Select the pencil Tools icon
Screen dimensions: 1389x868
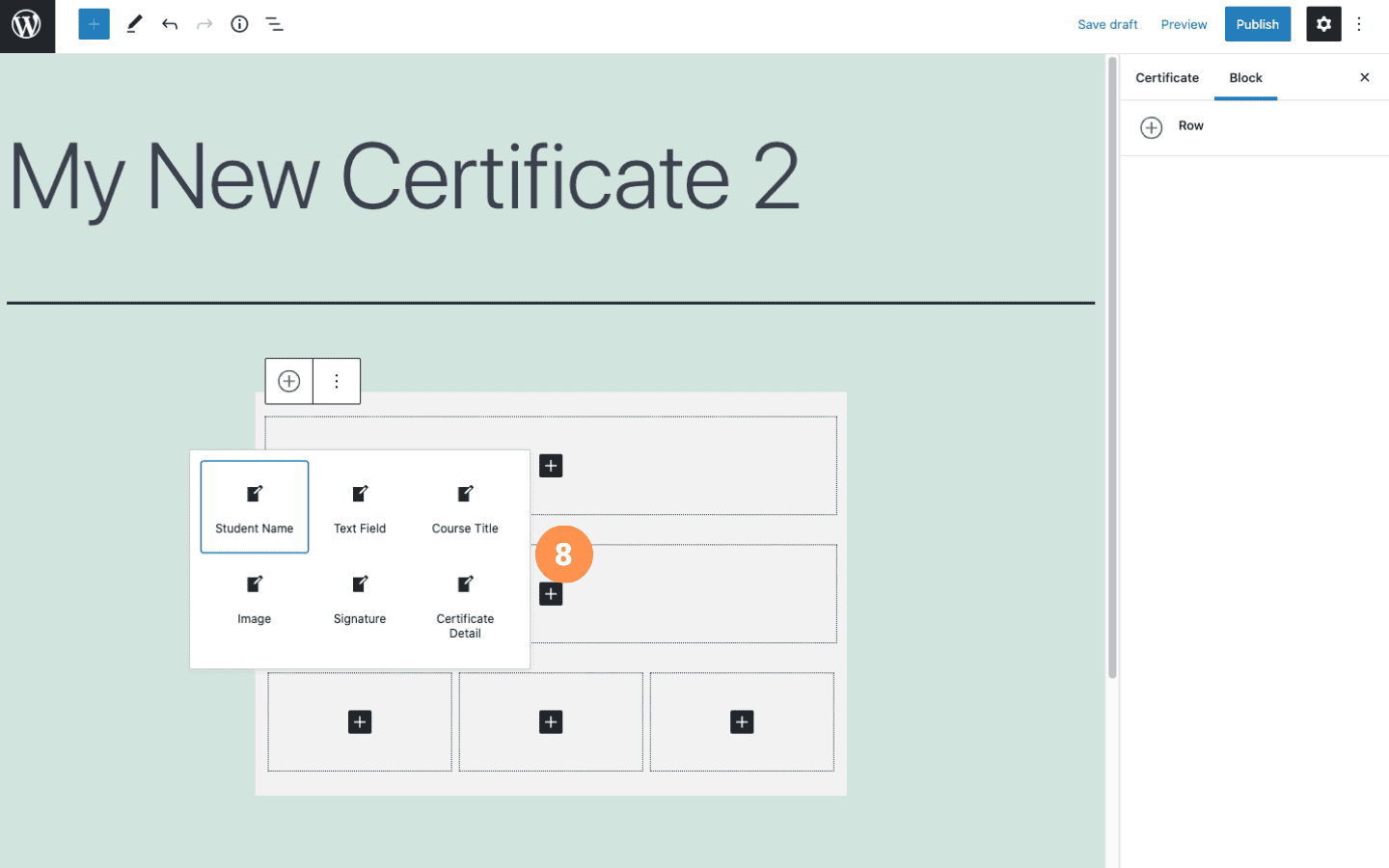[134, 24]
